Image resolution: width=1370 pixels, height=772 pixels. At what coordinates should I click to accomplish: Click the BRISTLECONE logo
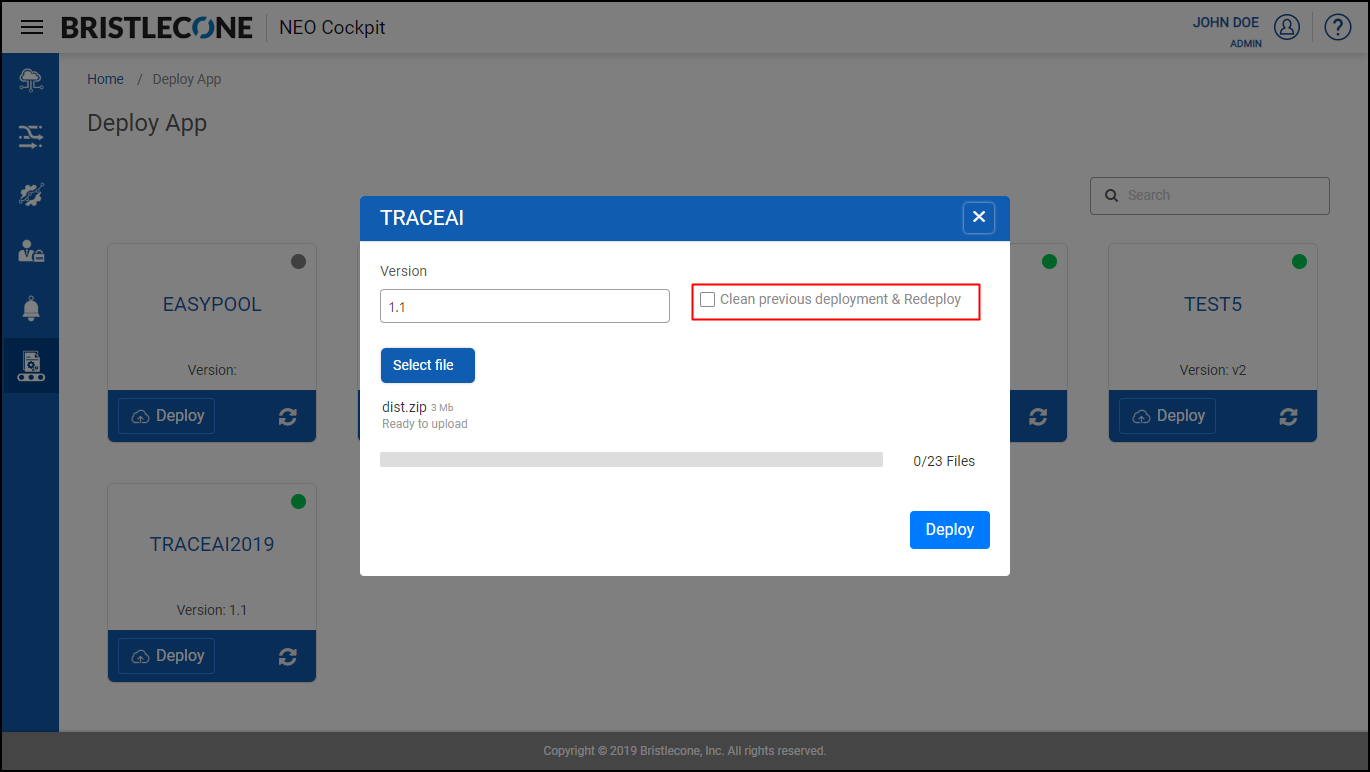click(x=157, y=28)
